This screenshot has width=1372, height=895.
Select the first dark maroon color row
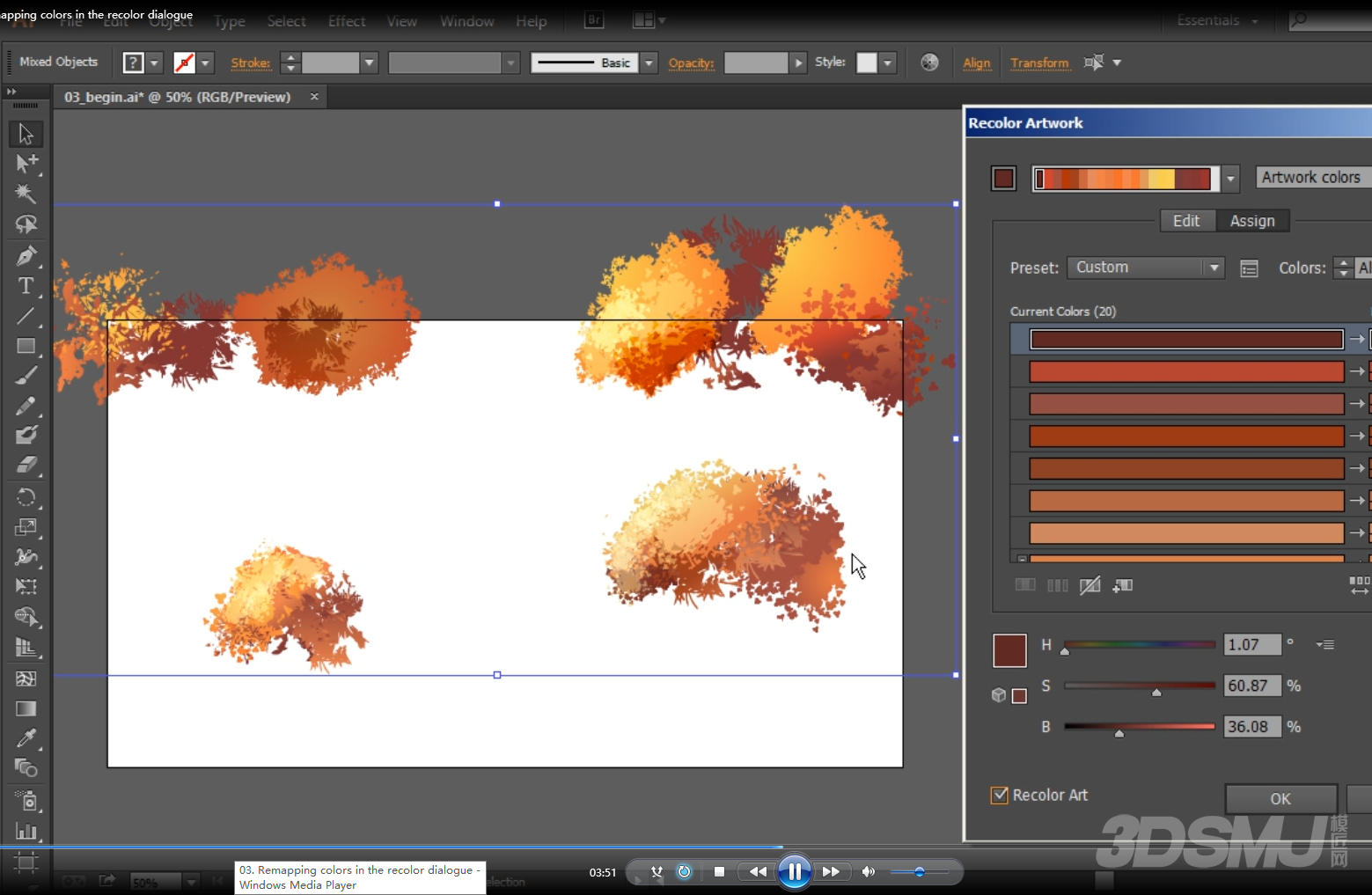1186,339
